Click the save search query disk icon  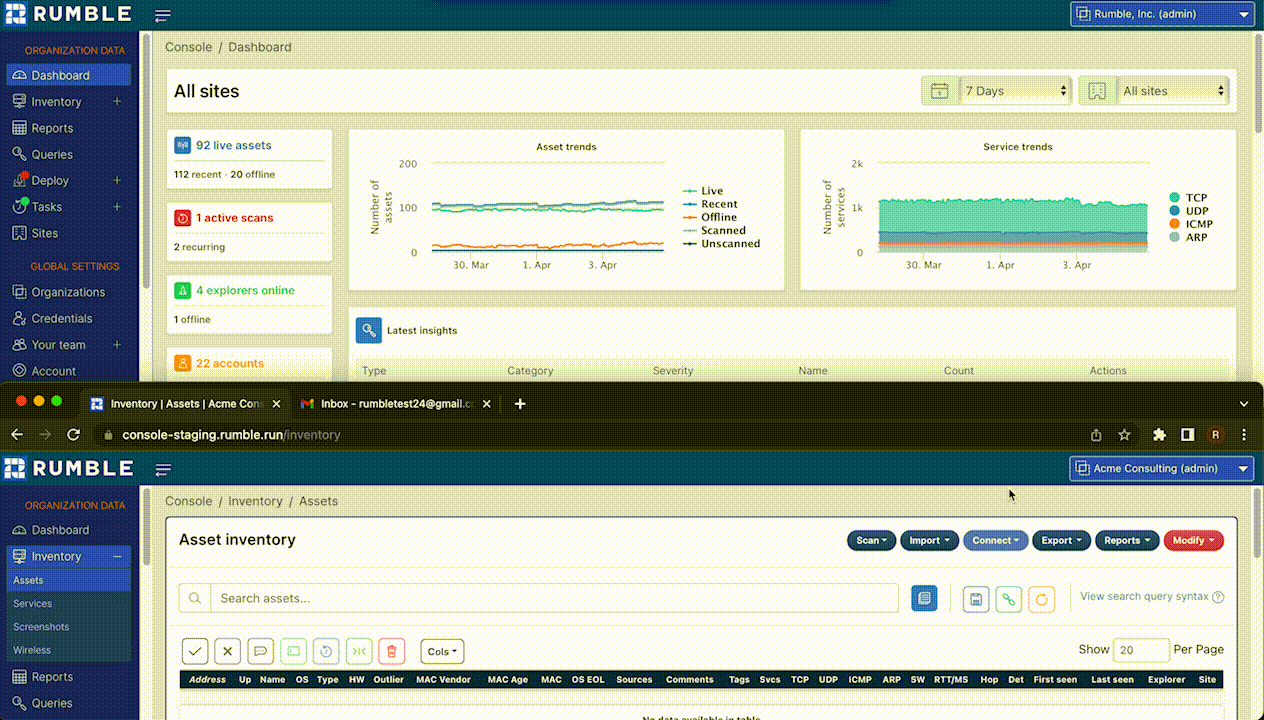tap(976, 599)
